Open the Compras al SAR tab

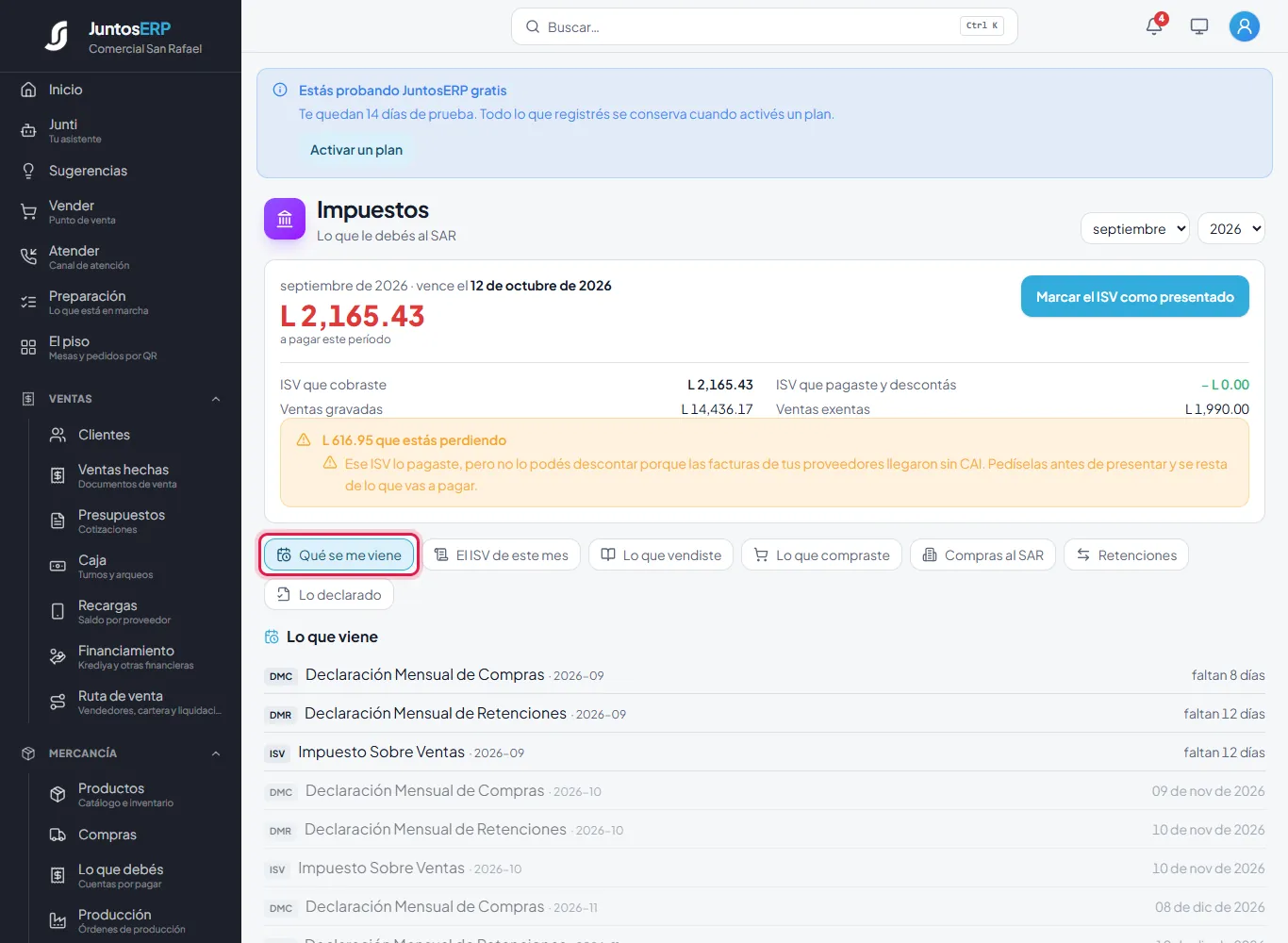coord(983,554)
